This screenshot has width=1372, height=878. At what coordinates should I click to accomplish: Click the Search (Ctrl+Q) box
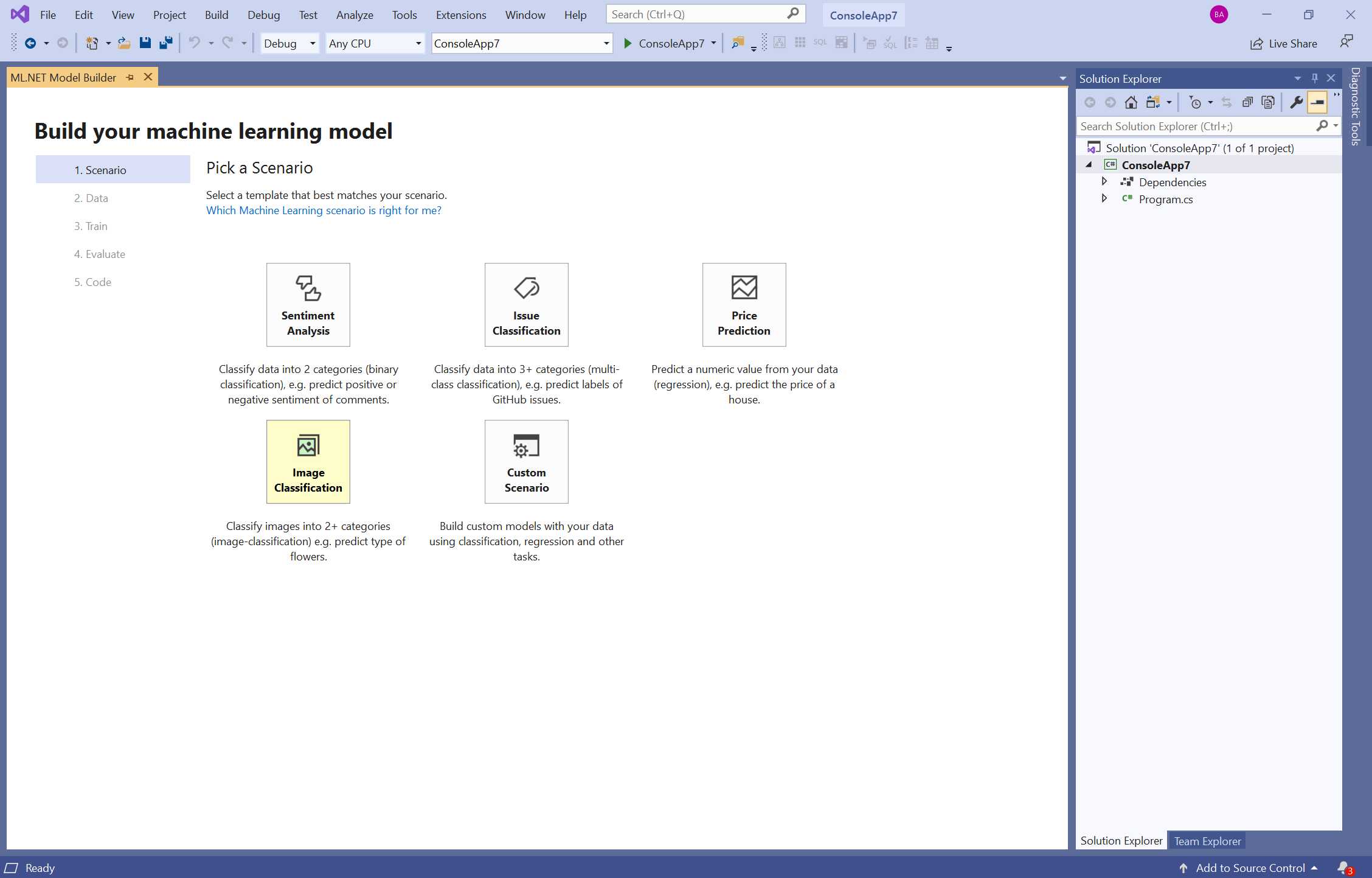pyautogui.click(x=705, y=14)
